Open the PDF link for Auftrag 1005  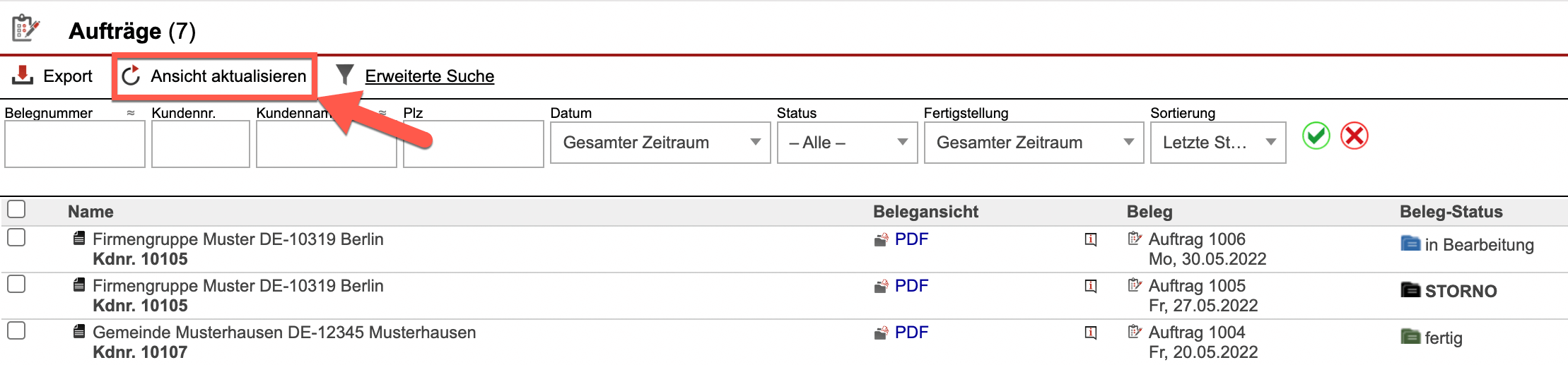click(x=911, y=286)
